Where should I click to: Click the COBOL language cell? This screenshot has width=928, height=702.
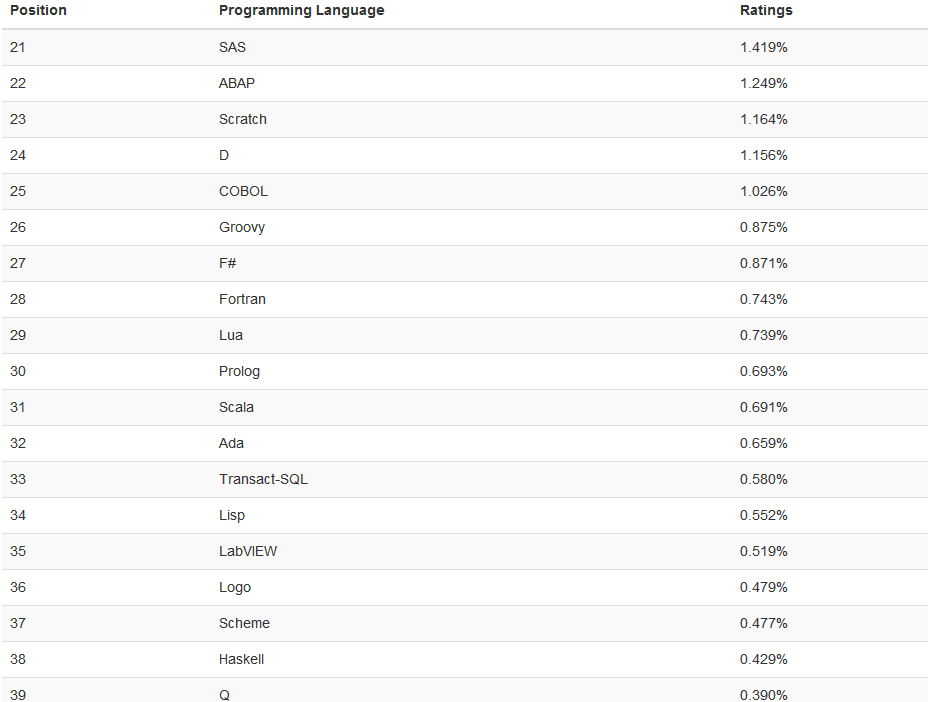tap(243, 191)
